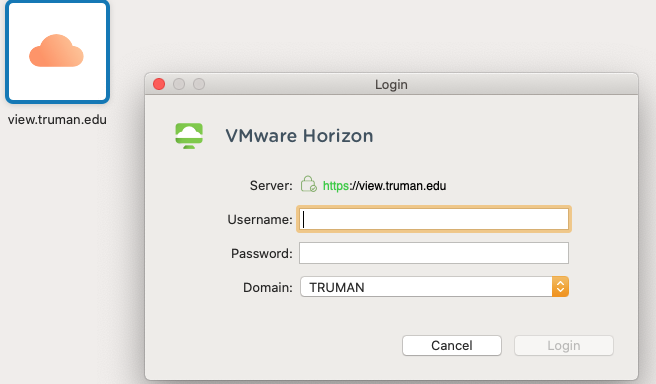This screenshot has height=384, width=656.
Task: Click the view.truman.edu label under the cloud
Action: coord(57,120)
